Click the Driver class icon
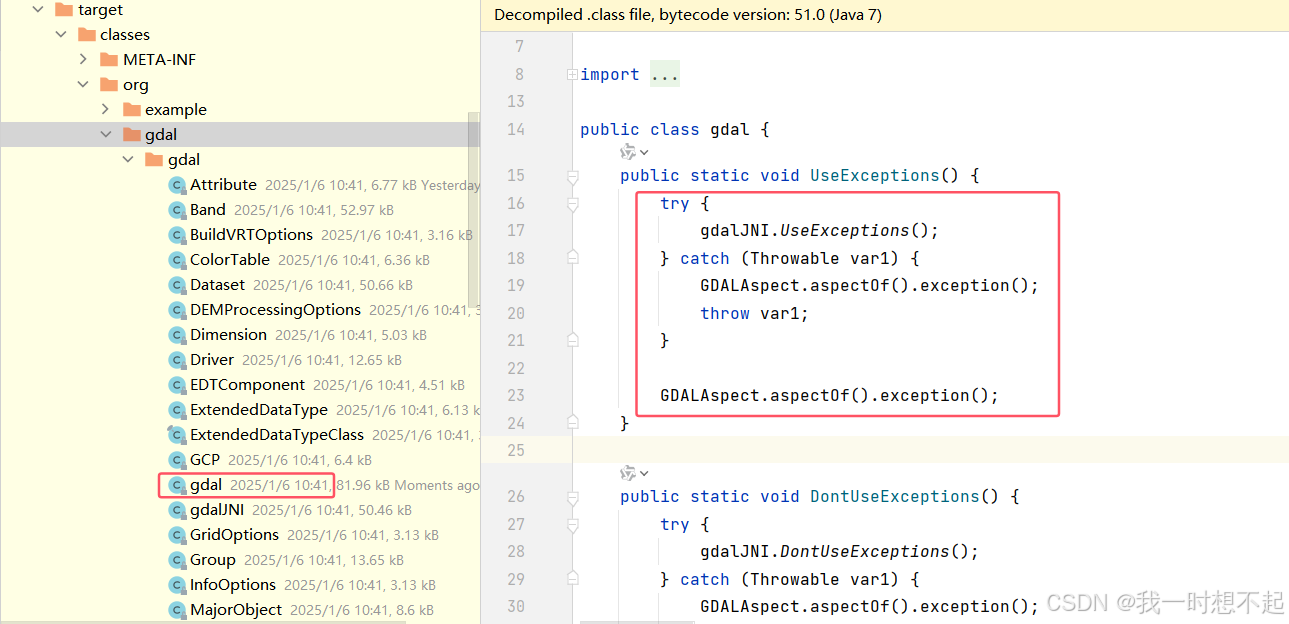Image resolution: width=1289 pixels, height=624 pixels. pyautogui.click(x=177, y=359)
